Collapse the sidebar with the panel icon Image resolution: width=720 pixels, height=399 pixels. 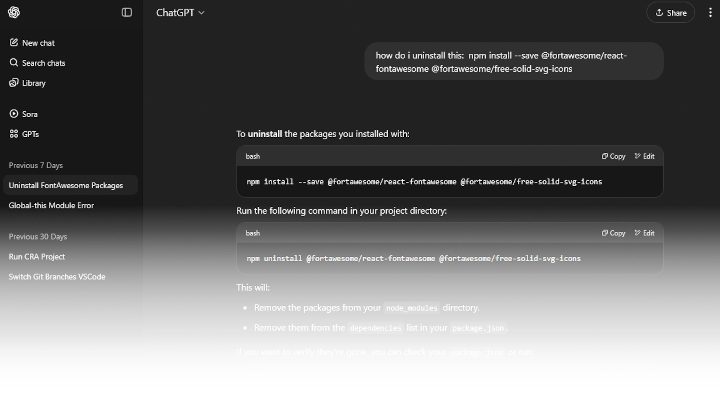(x=127, y=12)
